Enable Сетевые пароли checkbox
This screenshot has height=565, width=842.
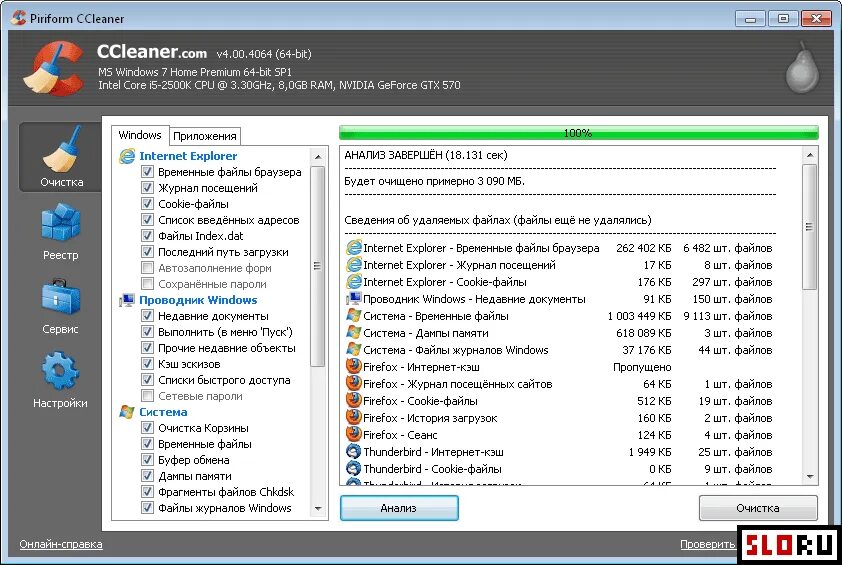147,396
